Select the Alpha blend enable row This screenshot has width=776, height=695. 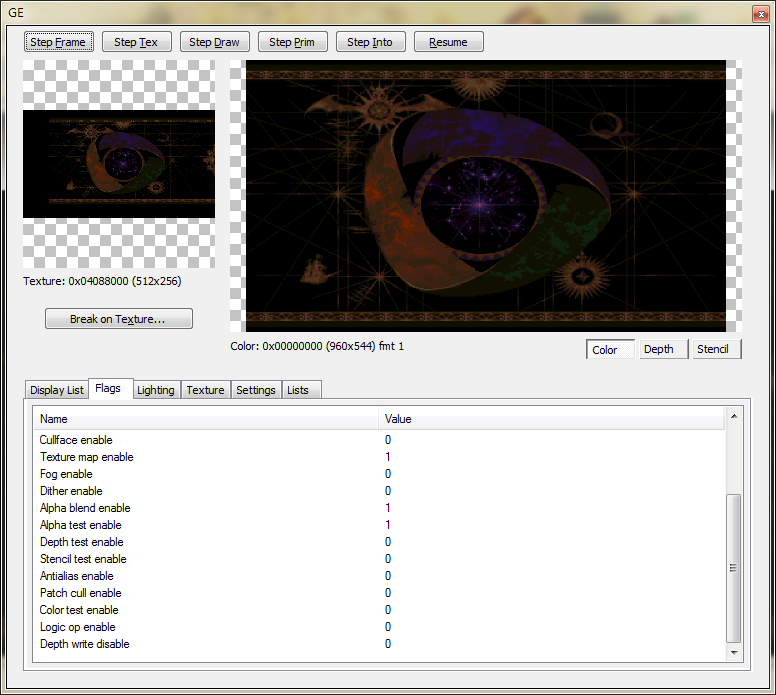(x=85, y=508)
